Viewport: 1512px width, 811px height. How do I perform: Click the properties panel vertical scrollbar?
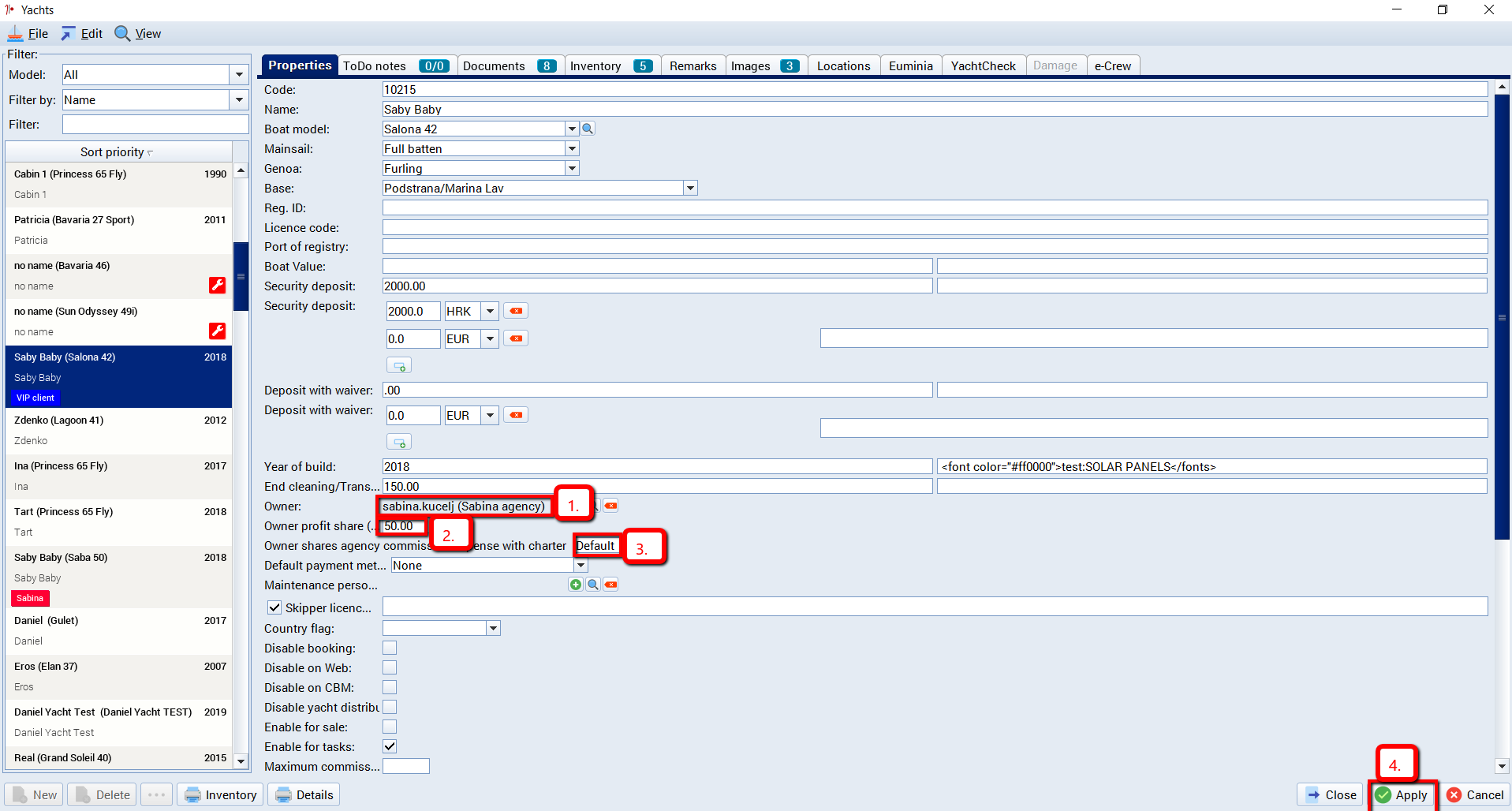[x=1502, y=316]
